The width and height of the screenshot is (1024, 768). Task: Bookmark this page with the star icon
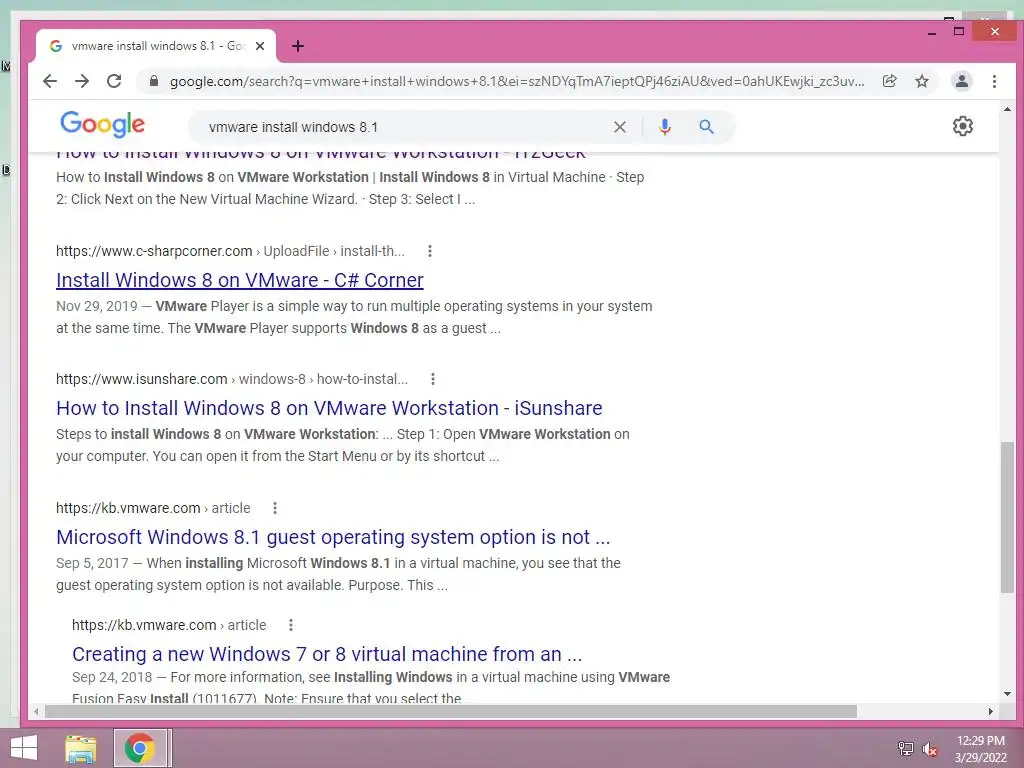click(x=921, y=81)
